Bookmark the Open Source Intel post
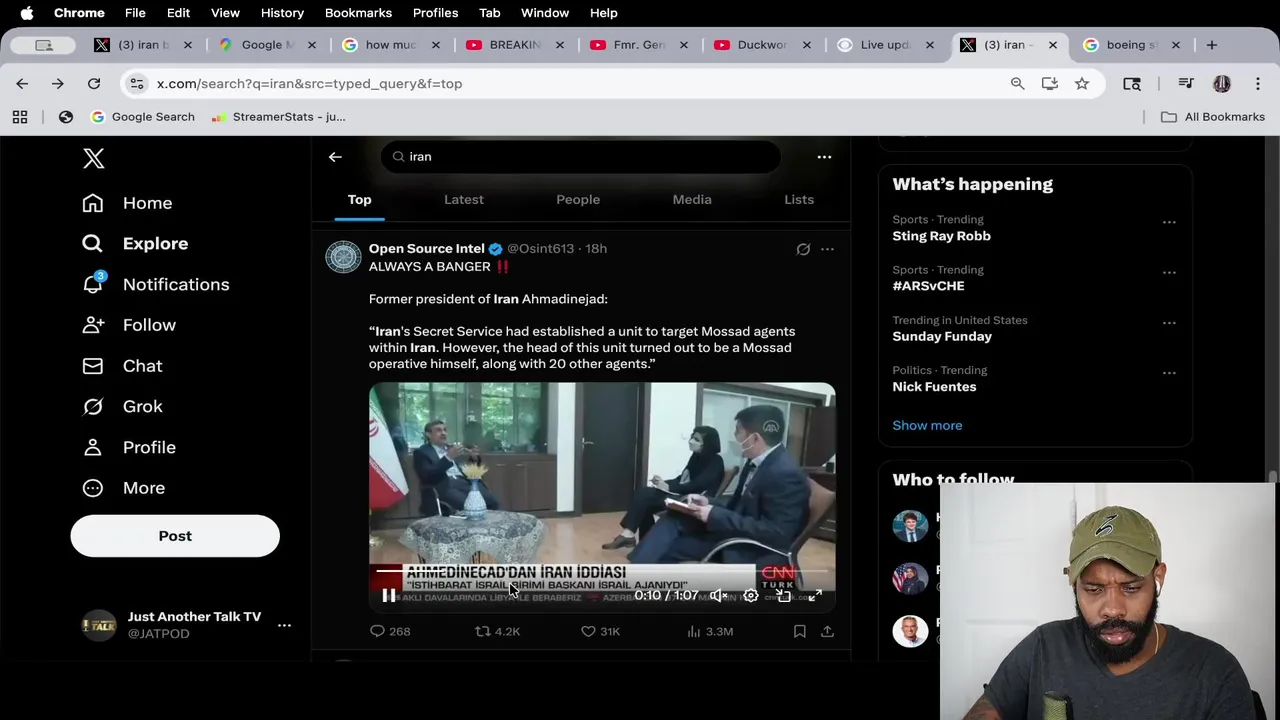Viewport: 1280px width, 720px height. pos(799,631)
